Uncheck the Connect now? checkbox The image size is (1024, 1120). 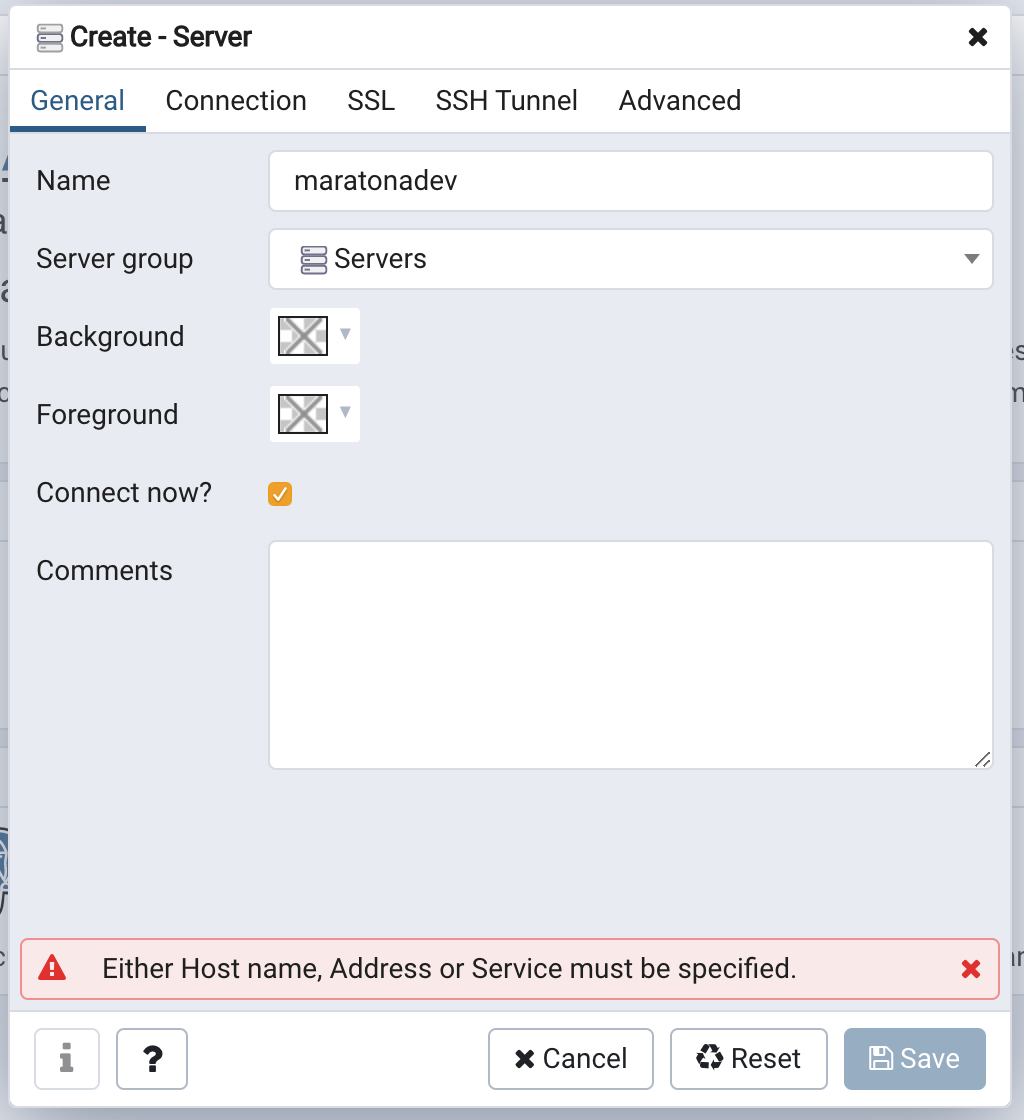pos(280,493)
